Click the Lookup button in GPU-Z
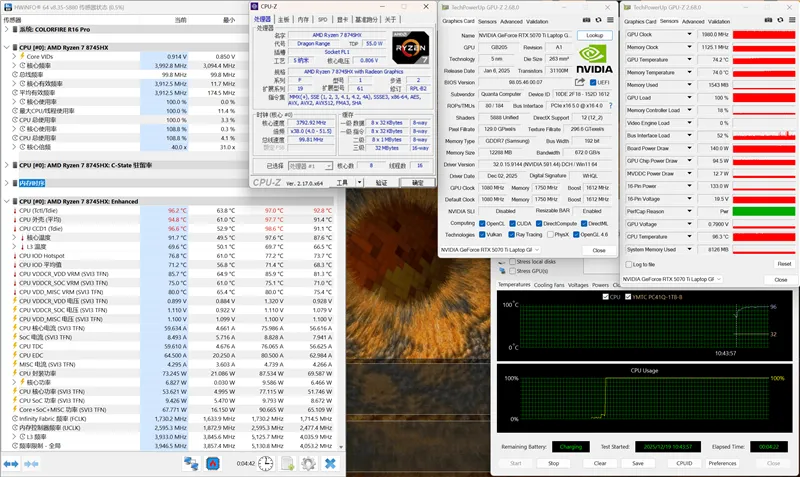800x477 pixels. click(x=594, y=35)
